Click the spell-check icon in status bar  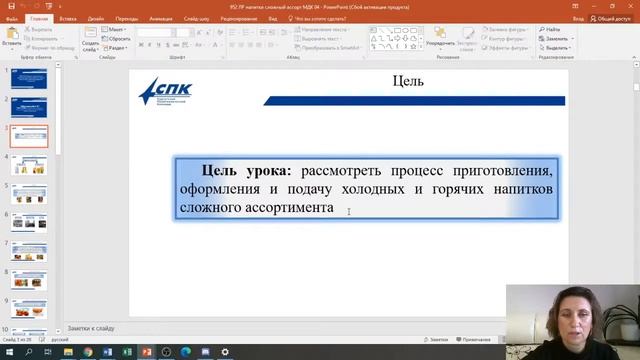click(42, 339)
